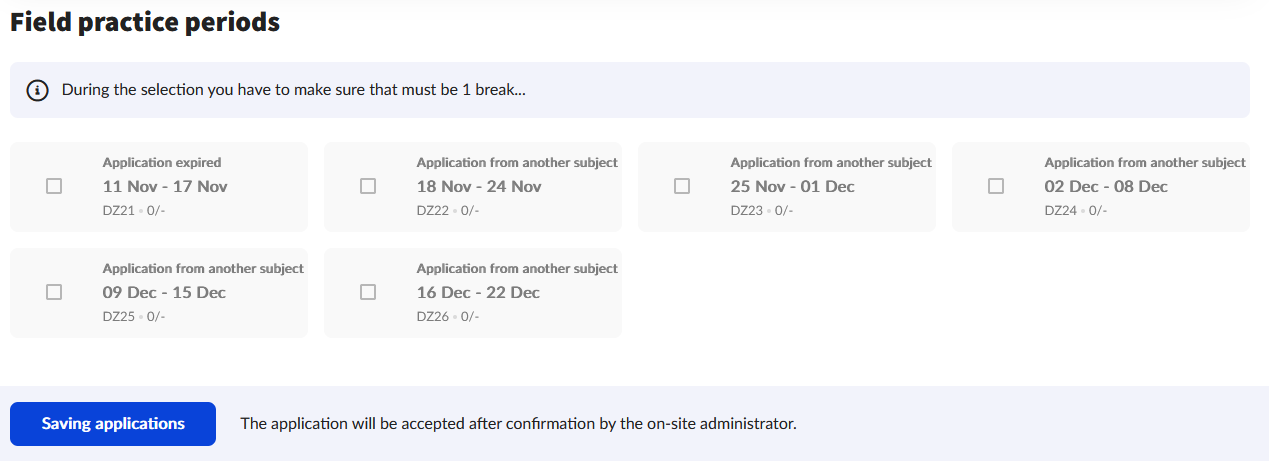Select the "09 Dec - 15 Dec" date text

164,292
